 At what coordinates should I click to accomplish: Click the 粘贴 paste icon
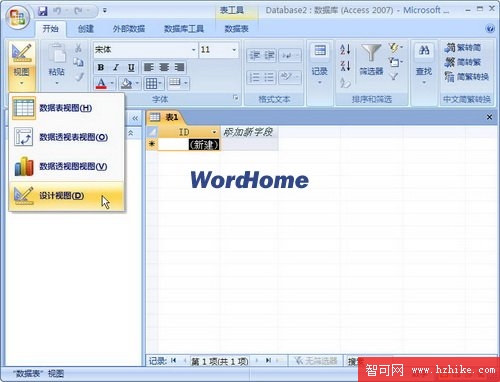tap(57, 54)
